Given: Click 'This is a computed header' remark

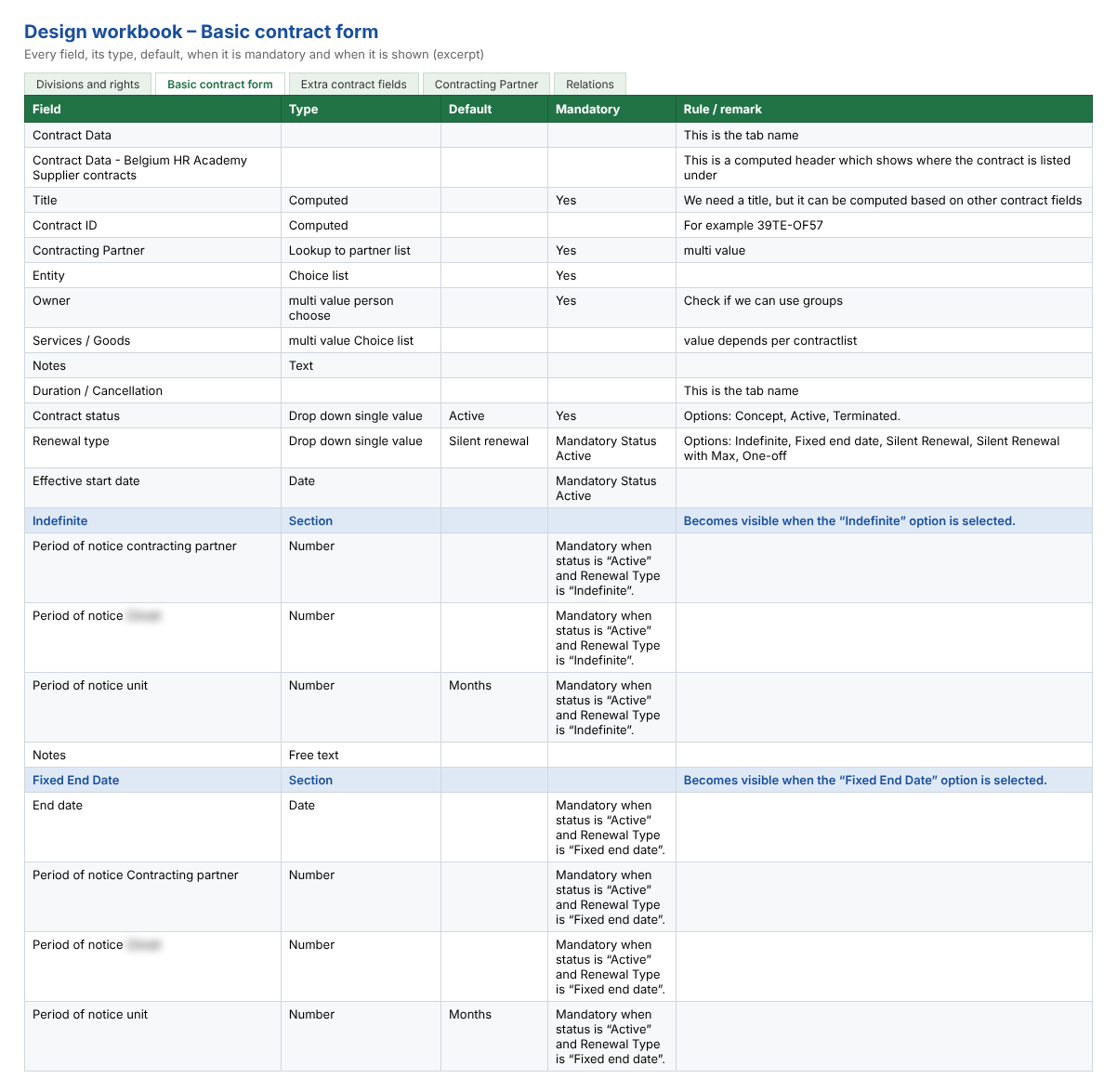Looking at the screenshot, I should (884, 167).
